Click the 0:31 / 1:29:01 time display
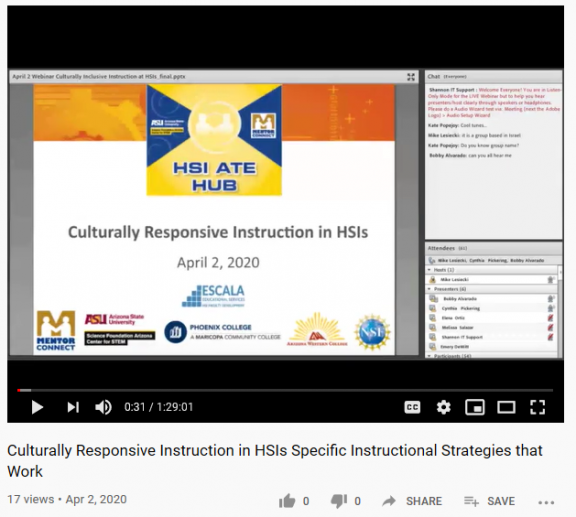576x517 pixels. (159, 407)
